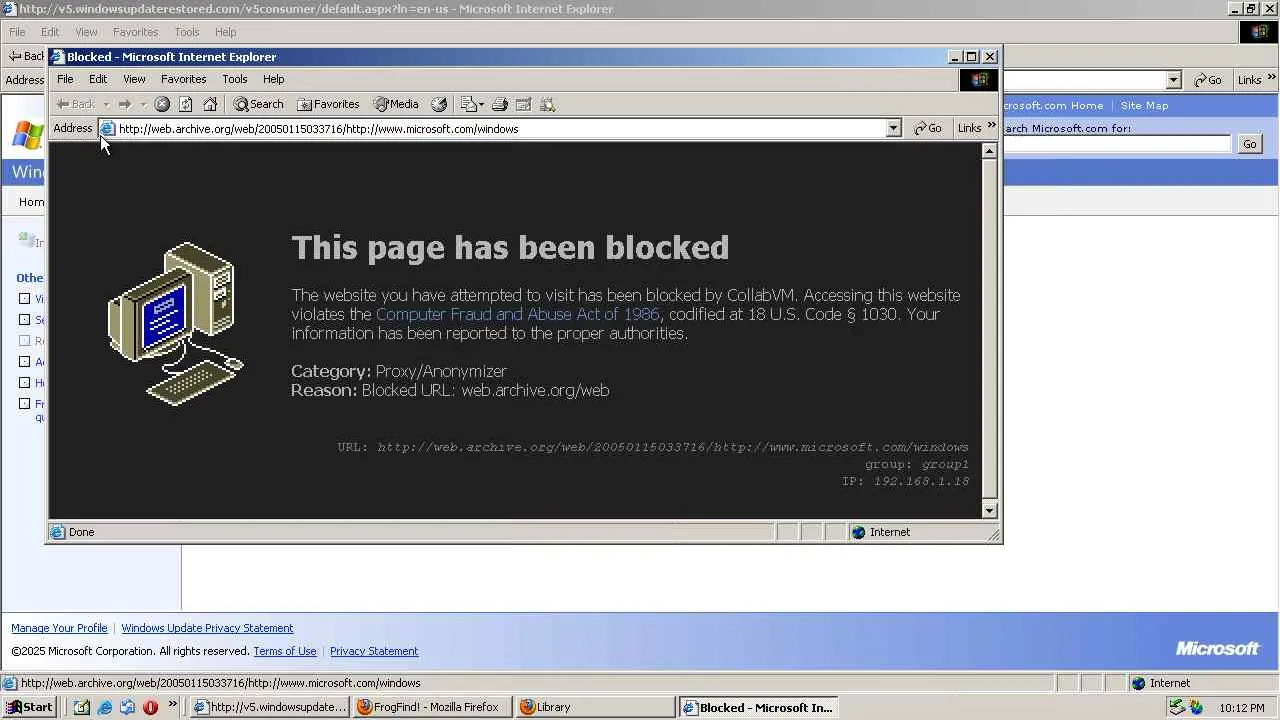
Task: Click the address field showing the web.archive.org URL
Action: point(501,128)
